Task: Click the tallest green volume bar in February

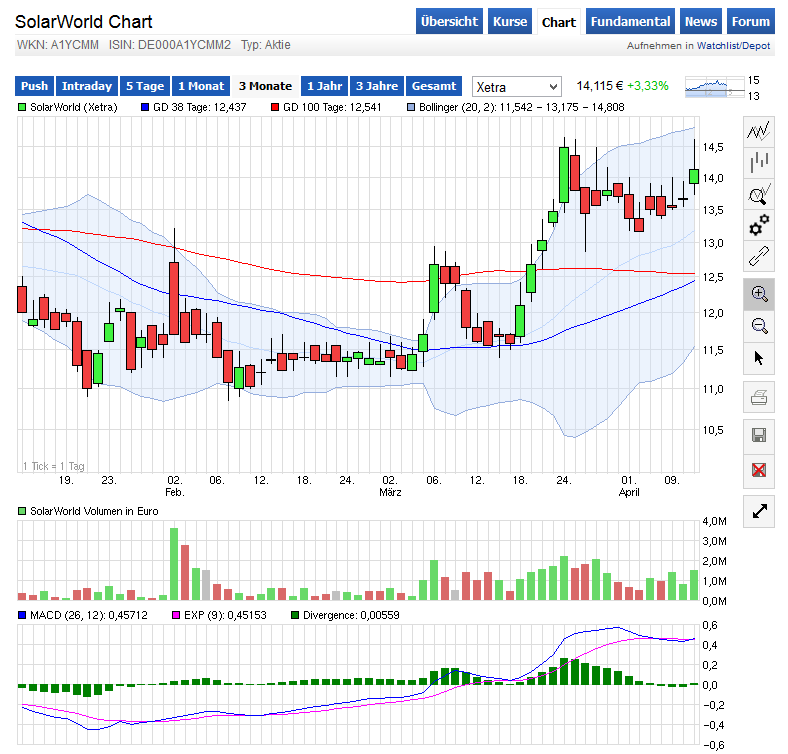Action: tap(174, 564)
